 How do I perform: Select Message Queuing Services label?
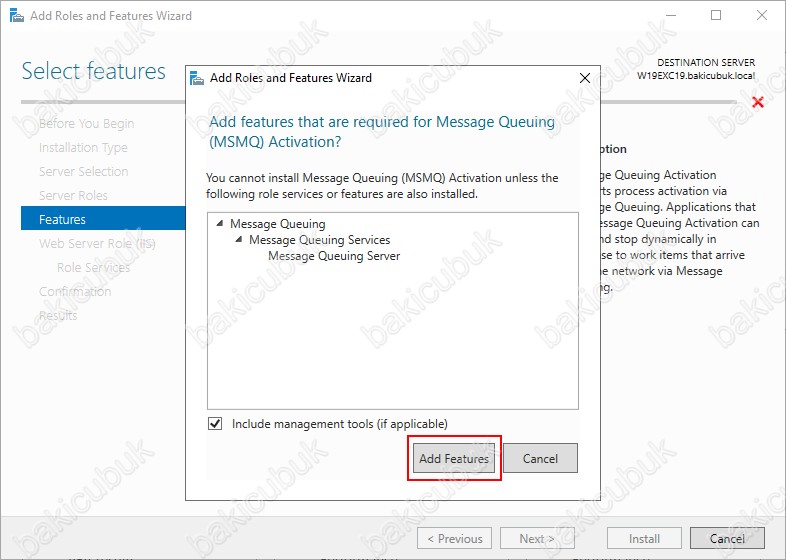(x=319, y=240)
